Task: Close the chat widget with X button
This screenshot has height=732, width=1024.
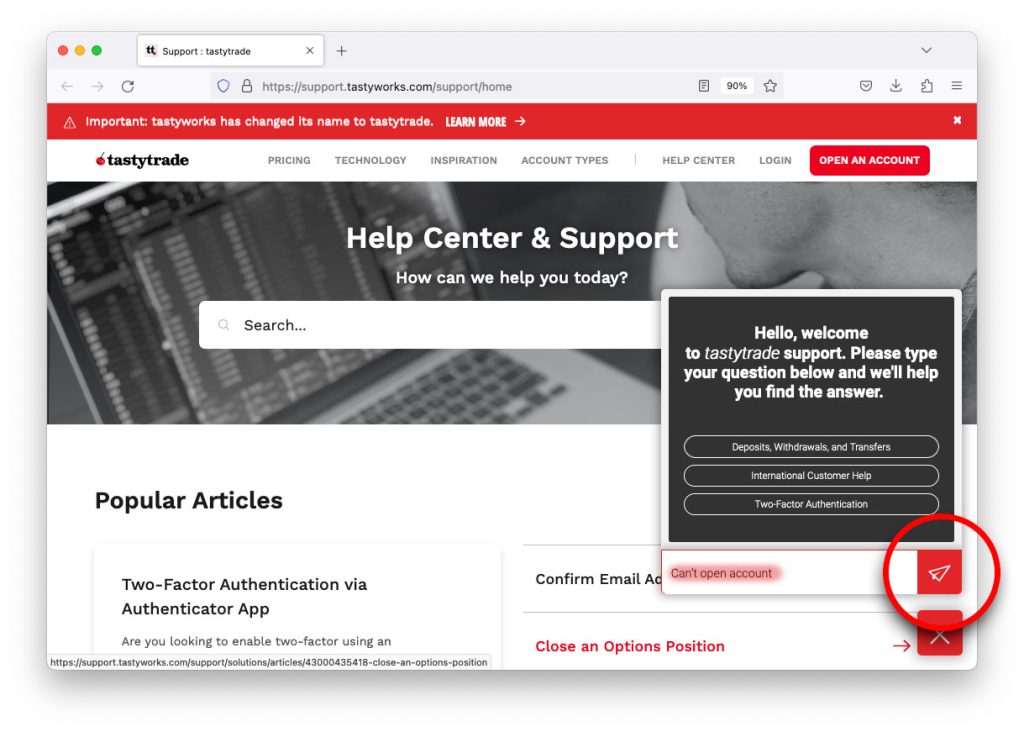Action: click(940, 635)
